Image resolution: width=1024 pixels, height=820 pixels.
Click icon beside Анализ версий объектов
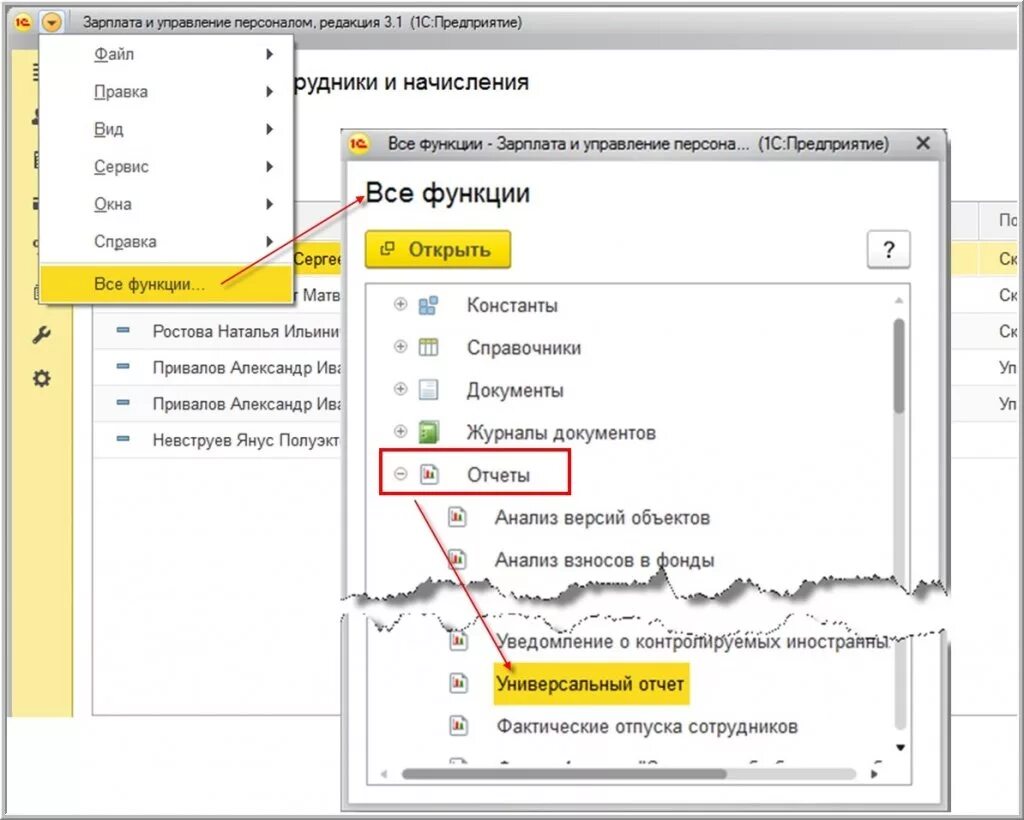click(457, 517)
